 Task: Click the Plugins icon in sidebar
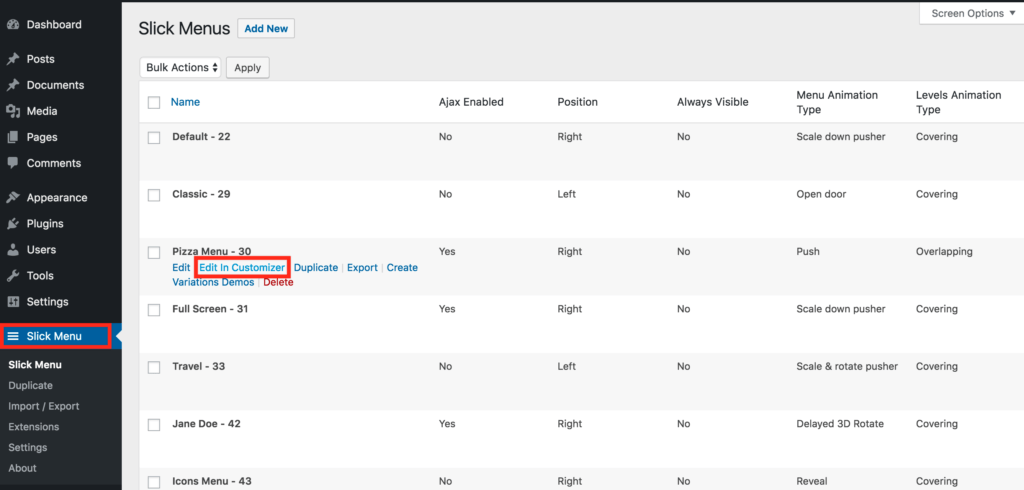[13, 224]
